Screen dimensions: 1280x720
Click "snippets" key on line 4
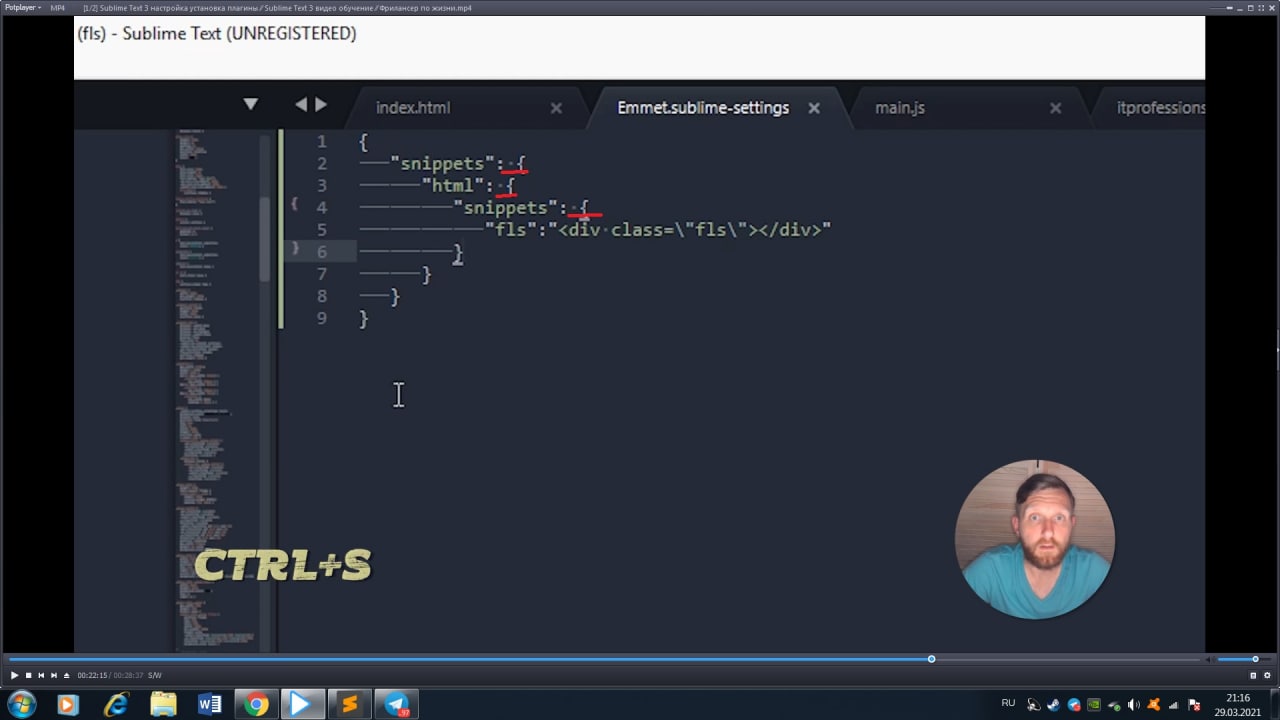(506, 208)
